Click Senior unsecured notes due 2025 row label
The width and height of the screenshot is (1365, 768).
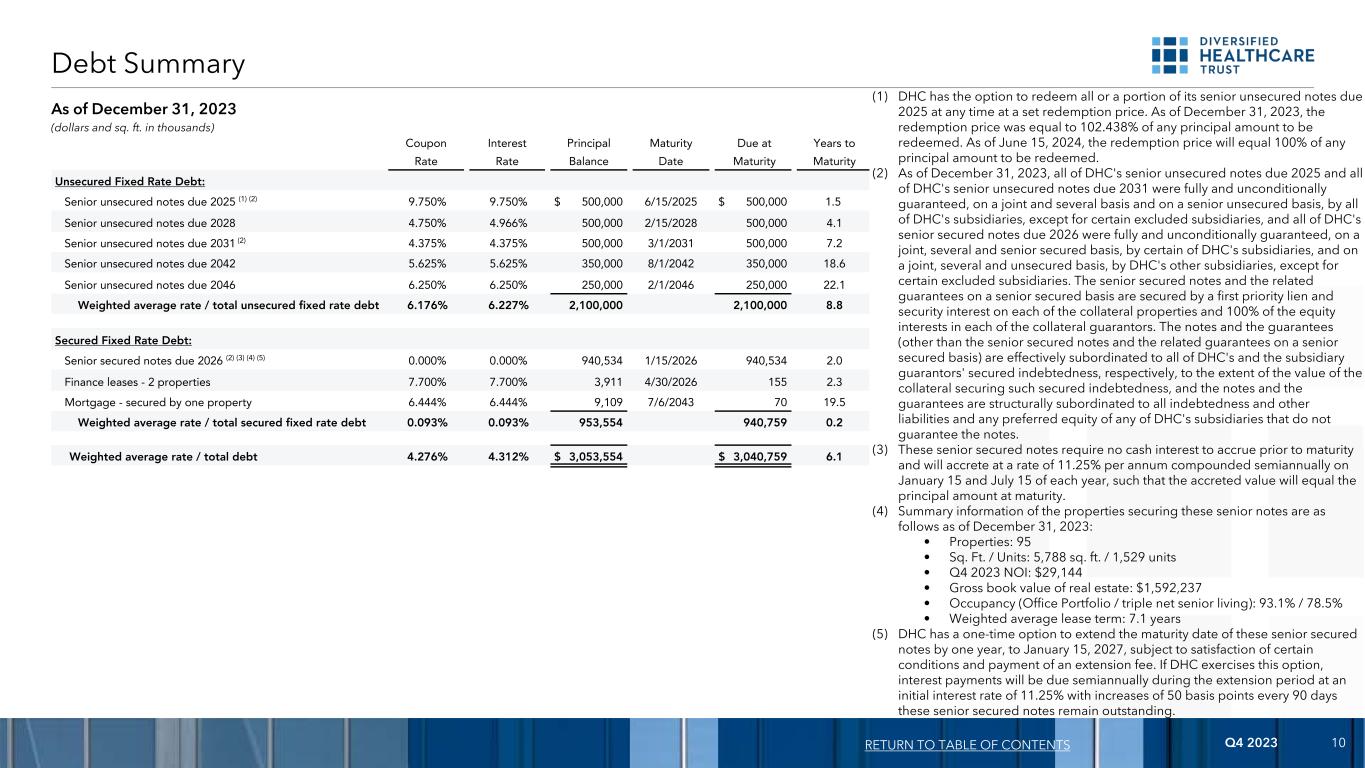[150, 201]
